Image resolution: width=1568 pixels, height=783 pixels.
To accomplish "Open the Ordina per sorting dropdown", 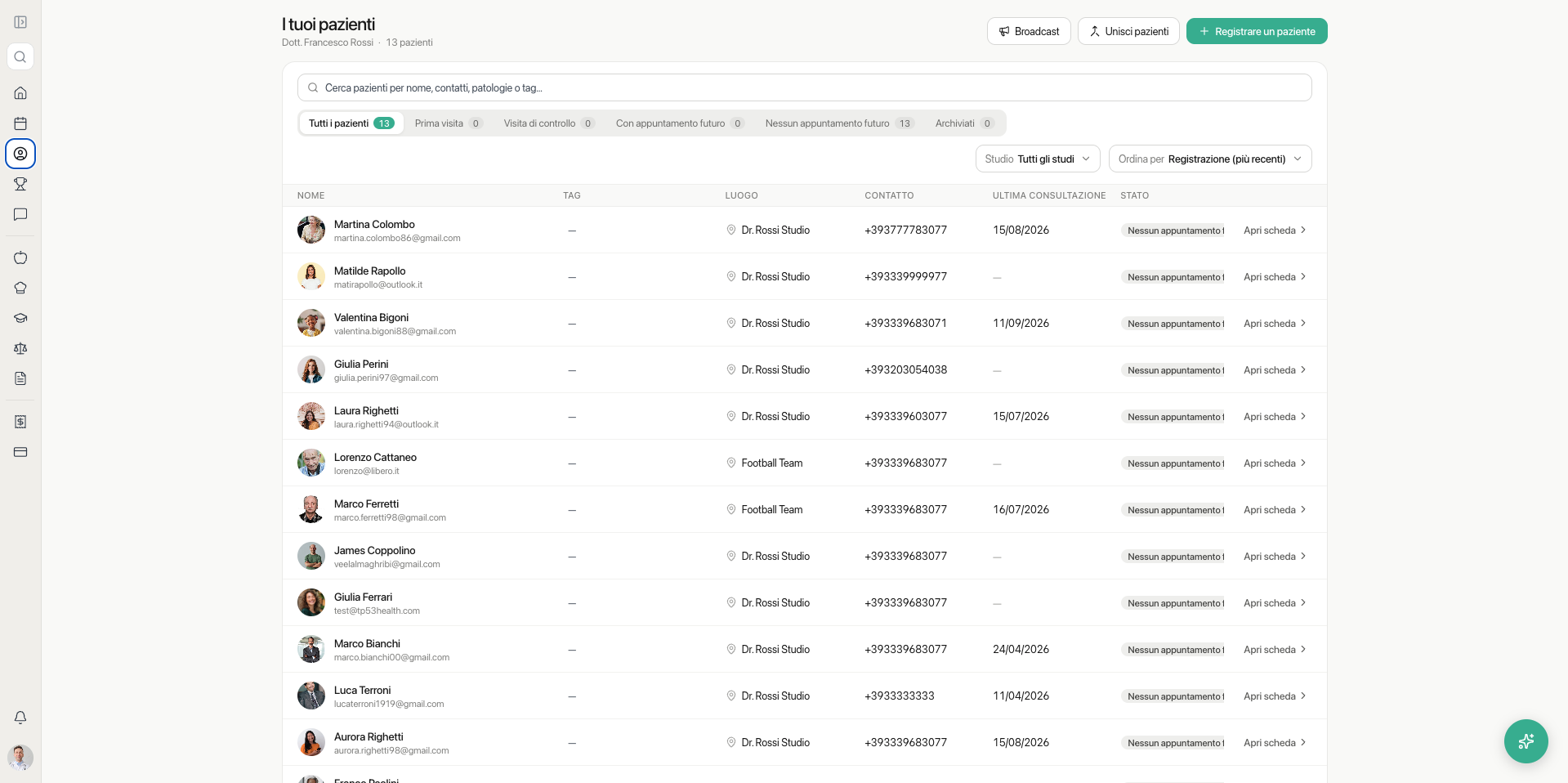I will point(1210,159).
